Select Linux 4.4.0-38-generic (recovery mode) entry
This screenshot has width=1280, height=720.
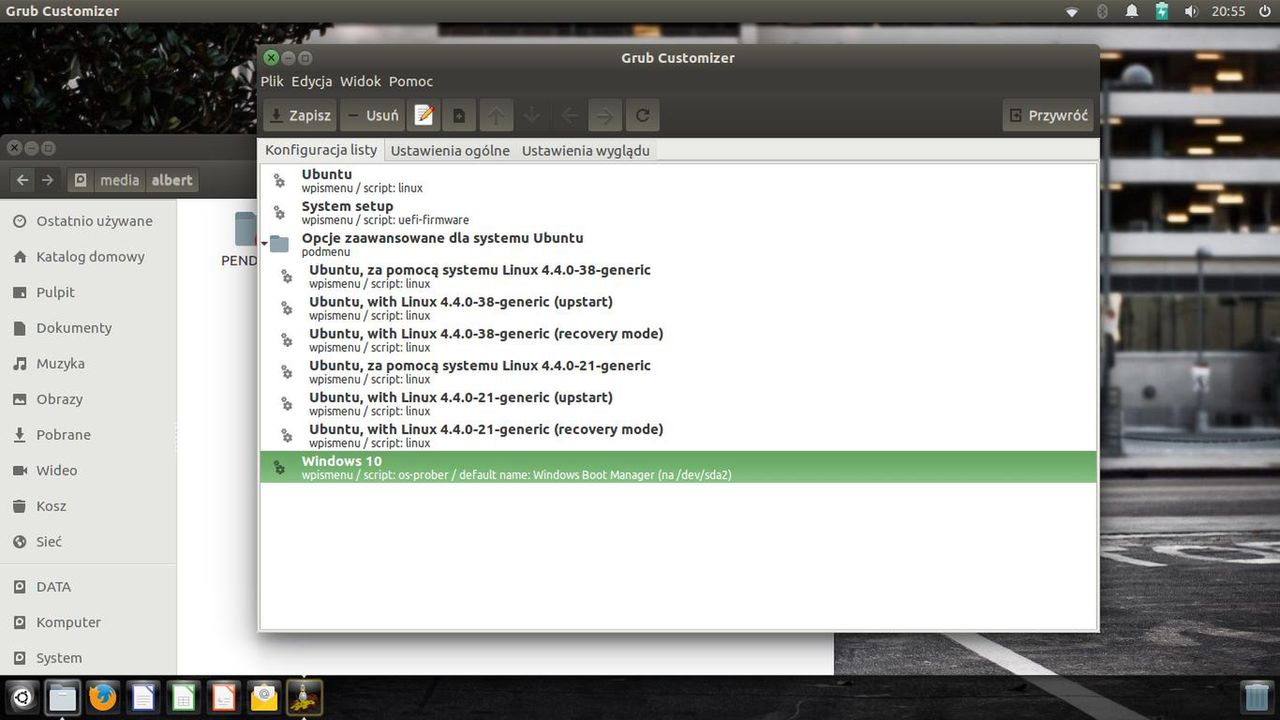pos(678,340)
